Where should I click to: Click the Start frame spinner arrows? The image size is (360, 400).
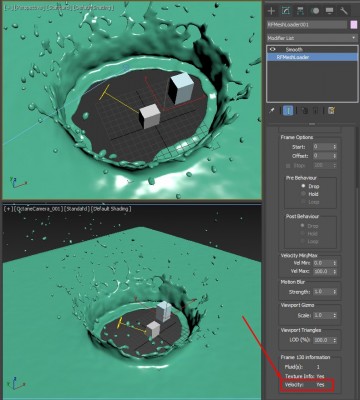pos(335,147)
